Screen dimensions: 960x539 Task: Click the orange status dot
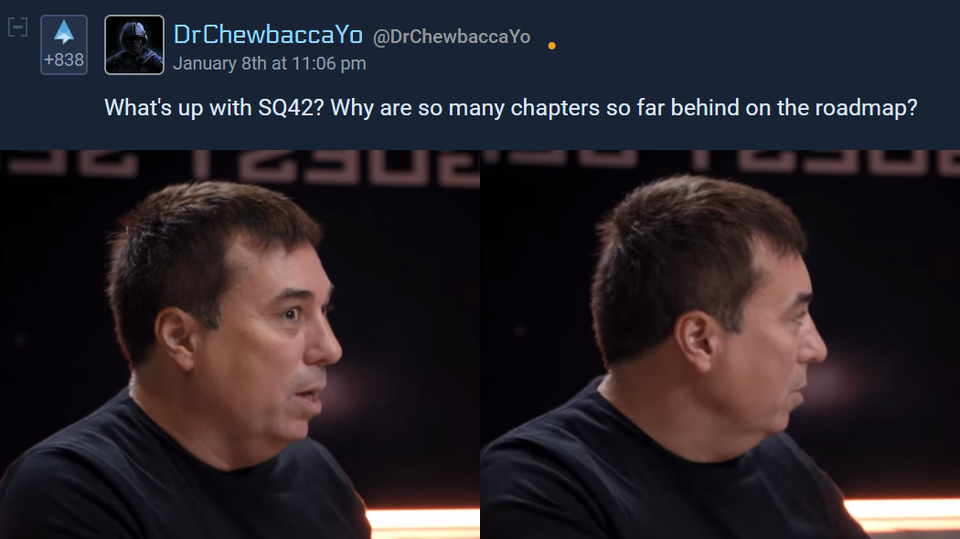(x=552, y=46)
